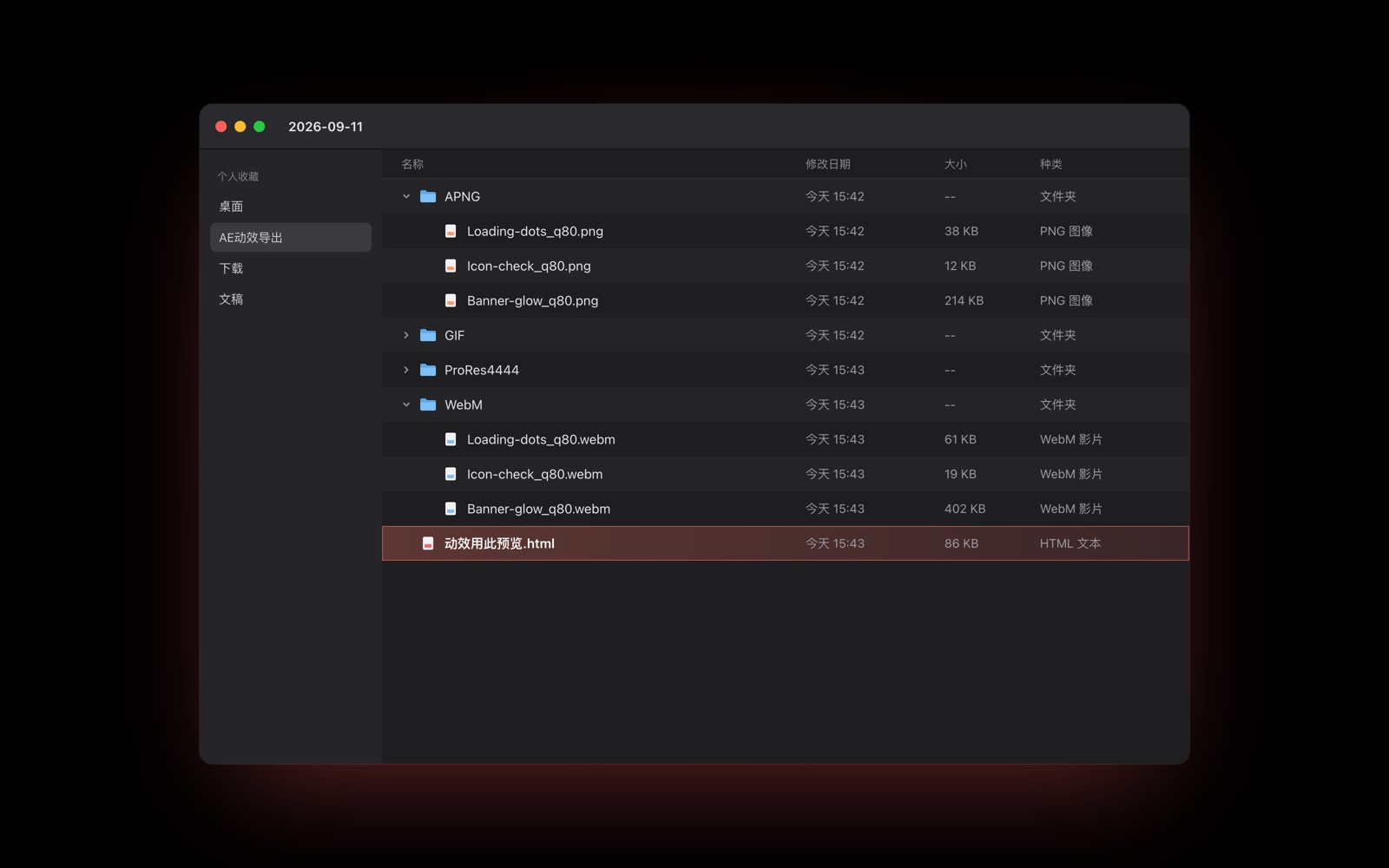Click the GIF folder name
Image resolution: width=1389 pixels, height=868 pixels.
point(454,335)
